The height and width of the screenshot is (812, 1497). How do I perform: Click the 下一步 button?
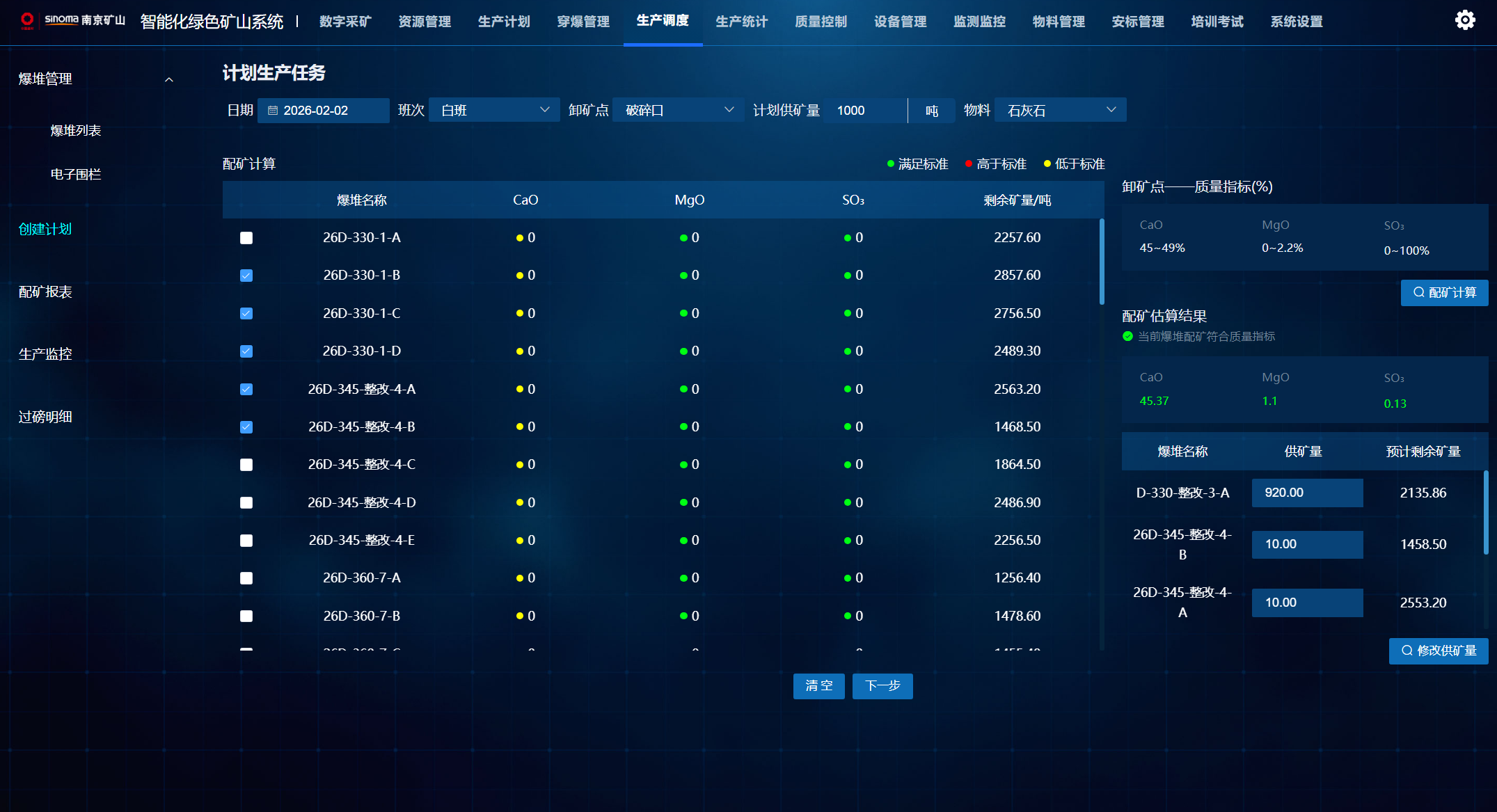click(x=882, y=686)
